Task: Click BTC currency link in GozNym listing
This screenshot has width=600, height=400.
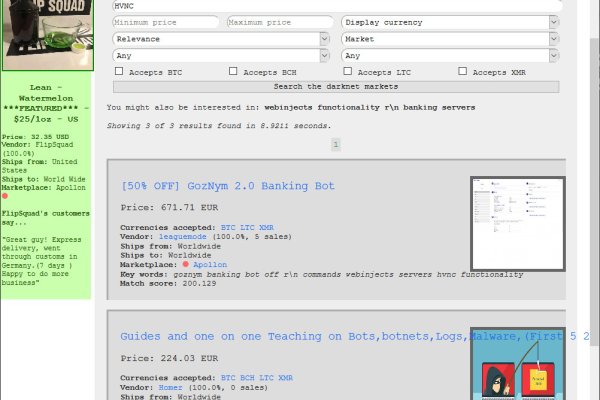Action: [x=228, y=227]
